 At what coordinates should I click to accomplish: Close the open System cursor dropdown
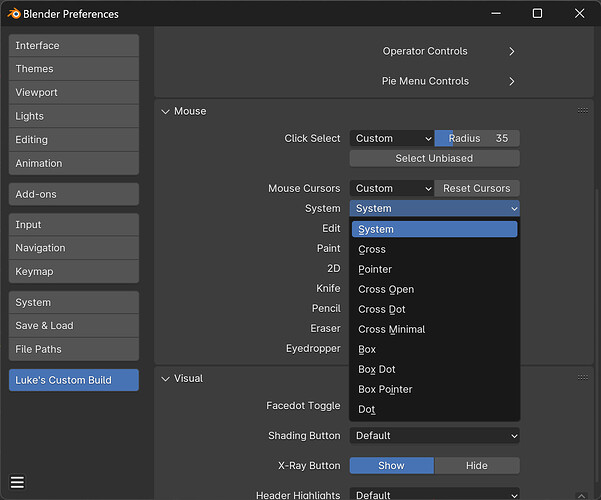[435, 208]
